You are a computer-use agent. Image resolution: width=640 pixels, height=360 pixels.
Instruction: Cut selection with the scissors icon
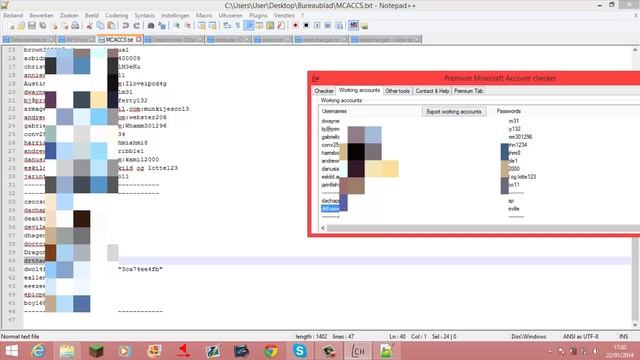(89, 26)
